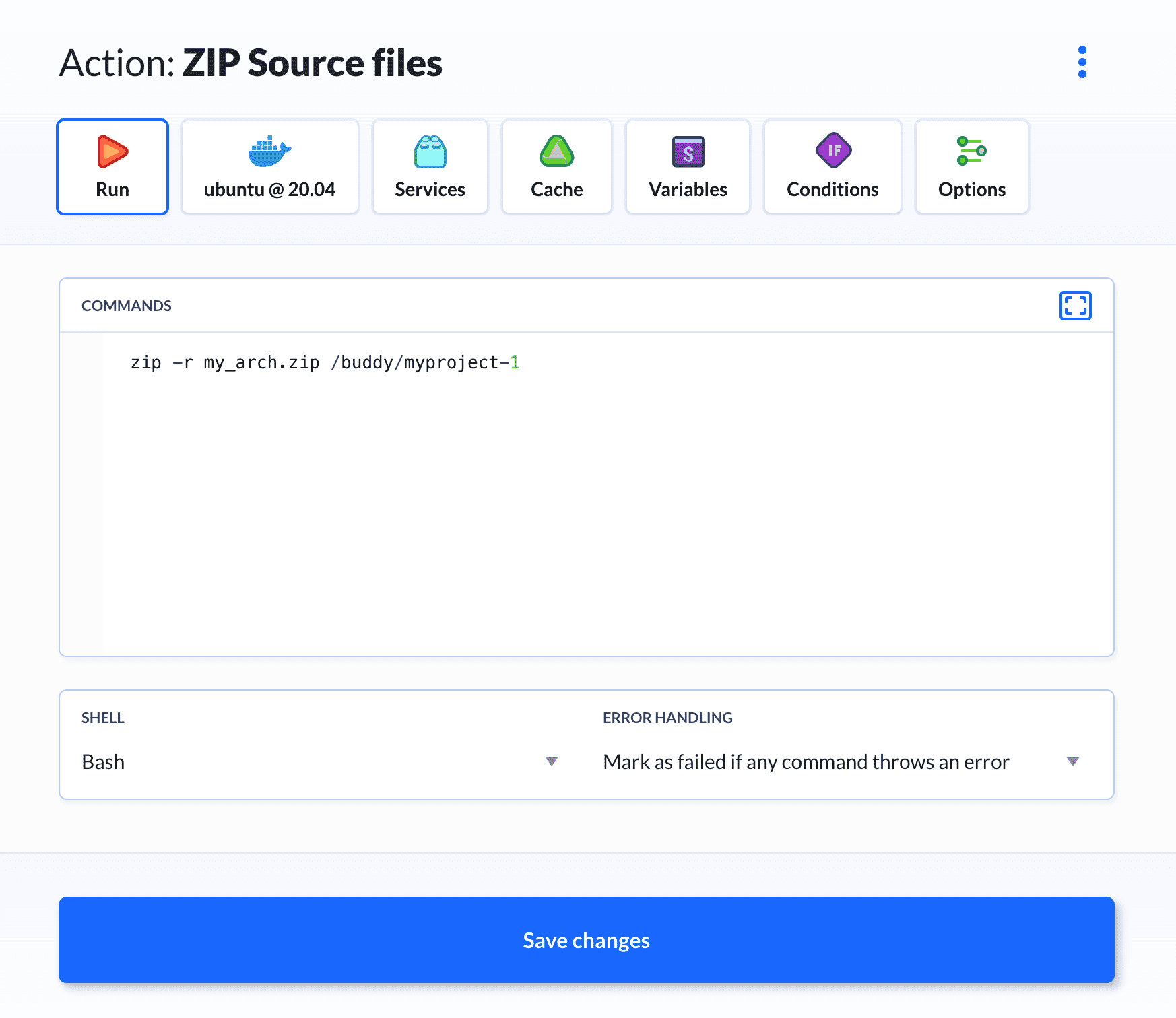1176x1018 pixels.
Task: Click the COMMANDS header label
Action: (x=127, y=306)
